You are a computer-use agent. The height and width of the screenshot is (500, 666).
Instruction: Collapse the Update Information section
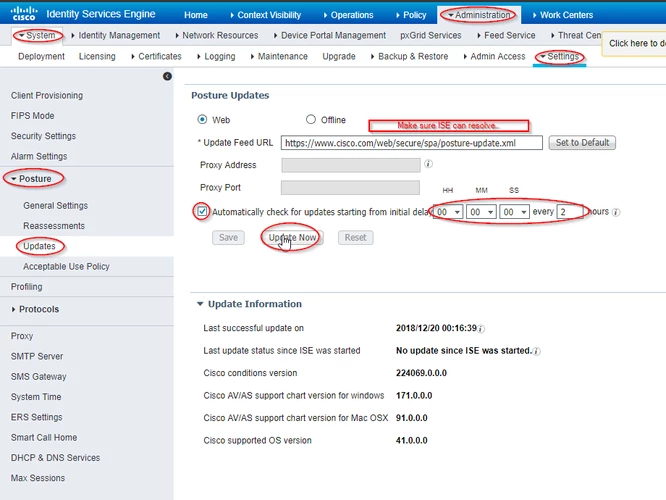pyautogui.click(x=200, y=304)
